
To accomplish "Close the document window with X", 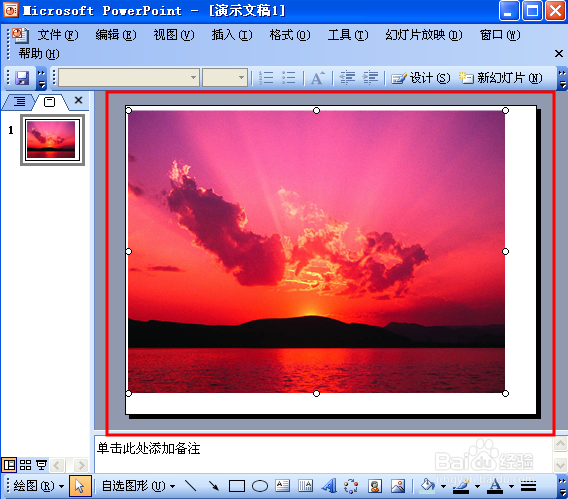I will [559, 54].
